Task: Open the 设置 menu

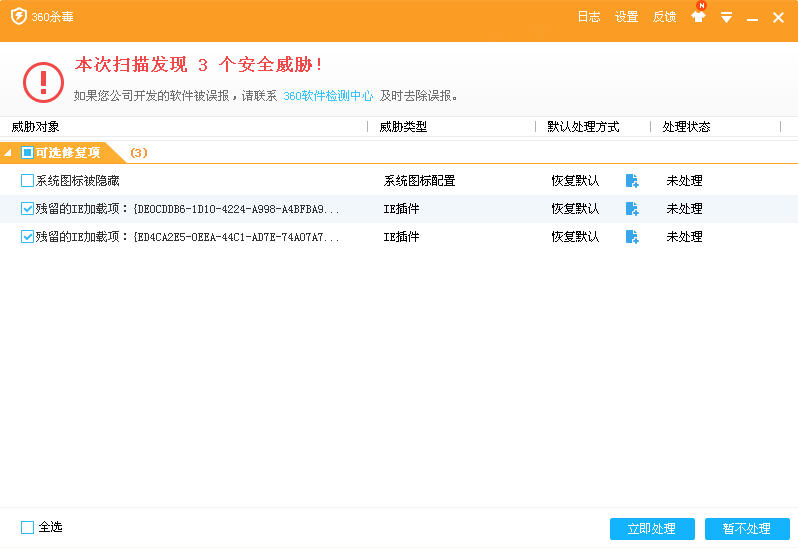Action: point(626,17)
